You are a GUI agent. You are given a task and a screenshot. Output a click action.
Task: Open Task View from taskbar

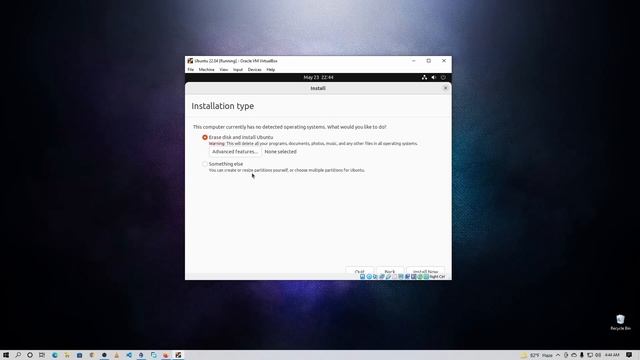(x=42, y=355)
